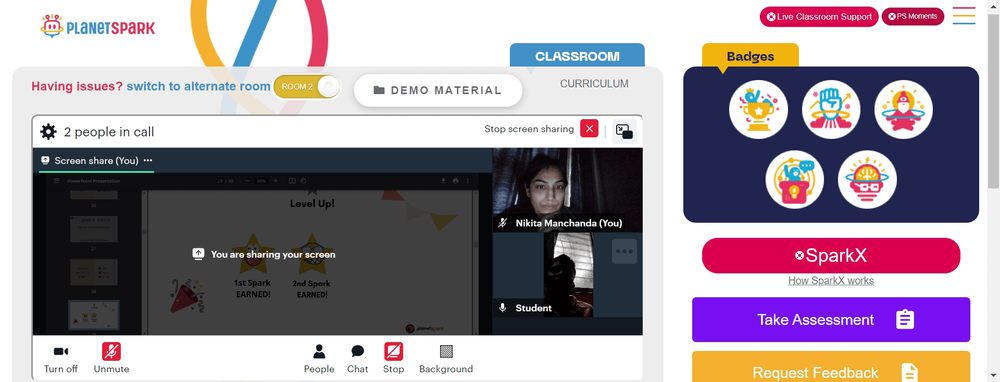This screenshot has width=1000, height=382.
Task: Click the Student microphone icon
Action: pyautogui.click(x=503, y=307)
